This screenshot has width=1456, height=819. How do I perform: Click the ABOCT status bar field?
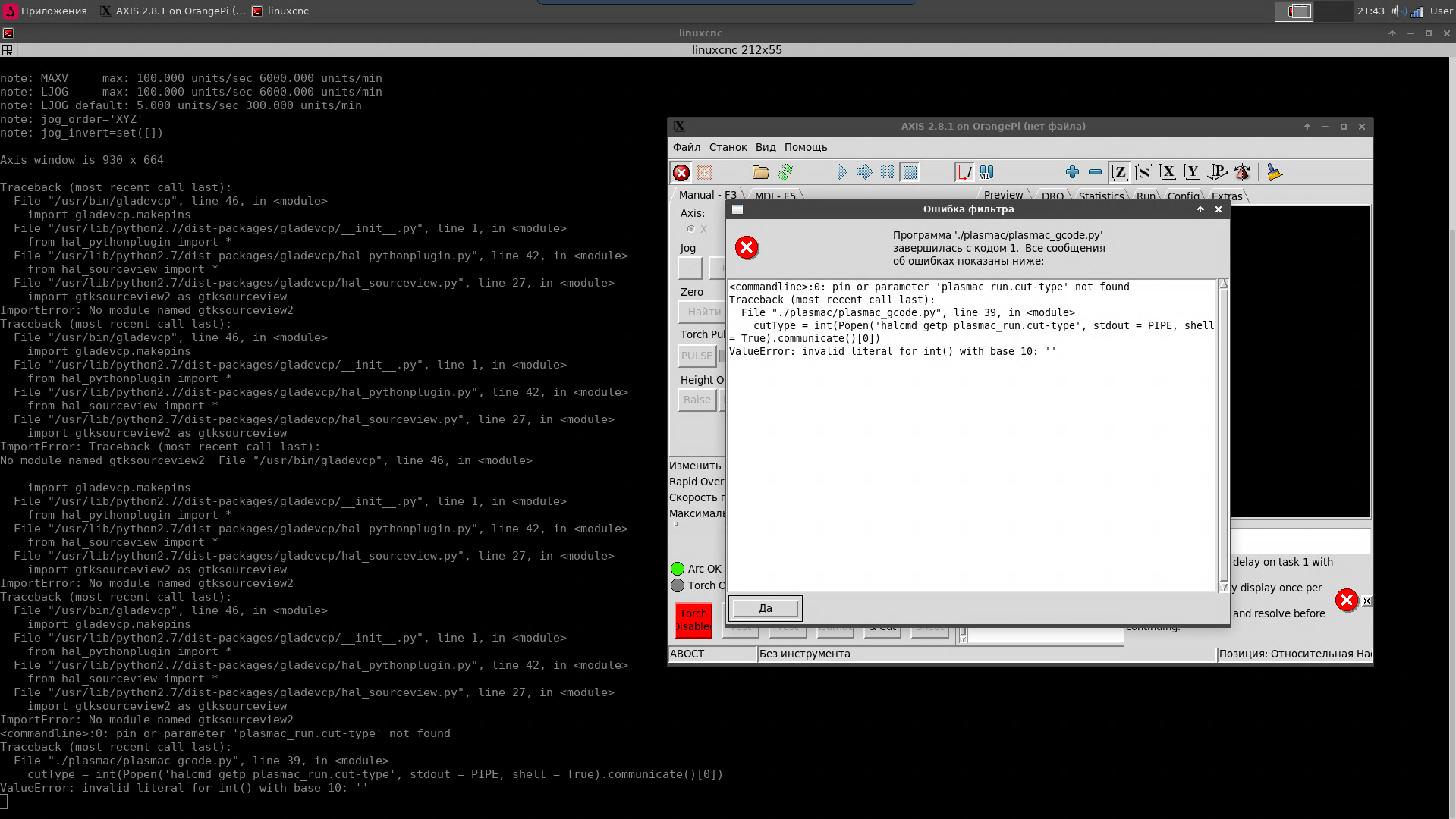point(712,654)
